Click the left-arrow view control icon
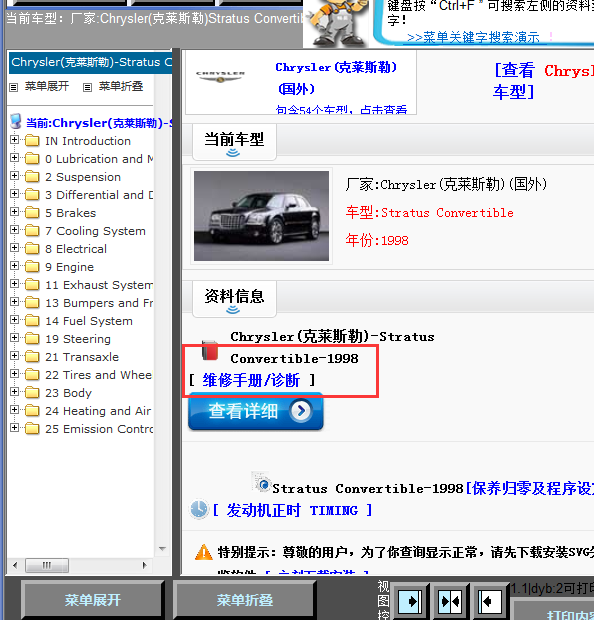The height and width of the screenshot is (620, 594). pyautogui.click(x=490, y=601)
